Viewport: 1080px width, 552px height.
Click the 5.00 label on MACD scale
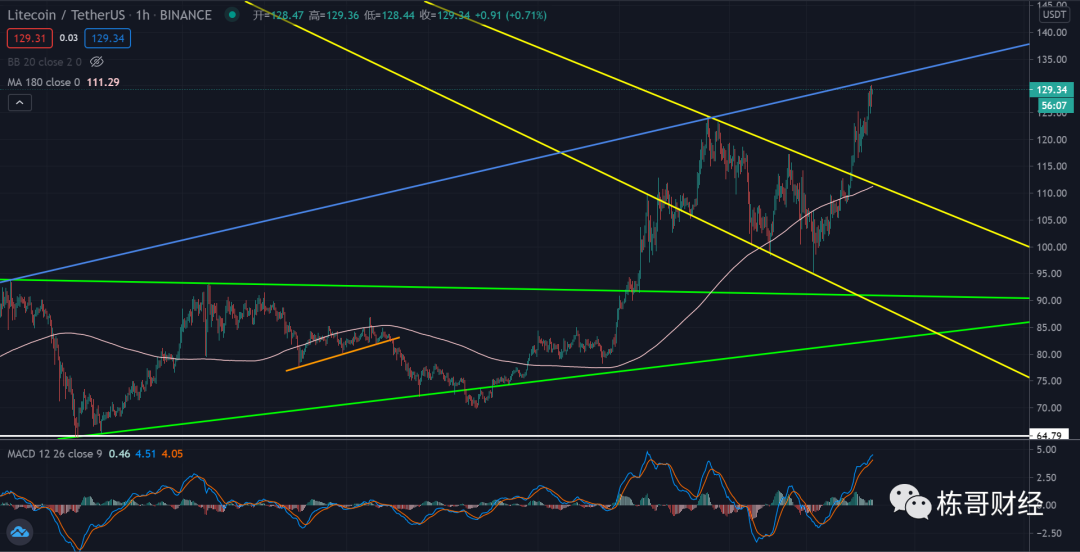tap(1046, 451)
